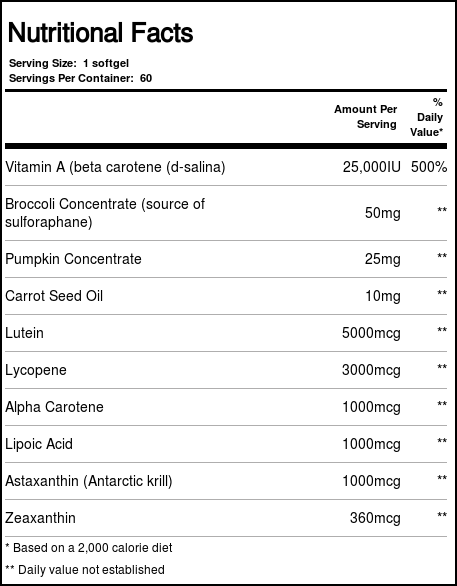Click the Carrot Seed Oil row label
This screenshot has width=457, height=586.
tap(54, 296)
